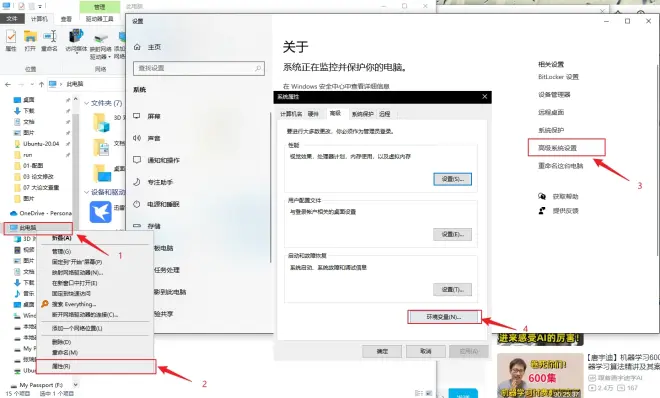
Task: Open 屏幕 in Settings sidebar
Action: 154,116
